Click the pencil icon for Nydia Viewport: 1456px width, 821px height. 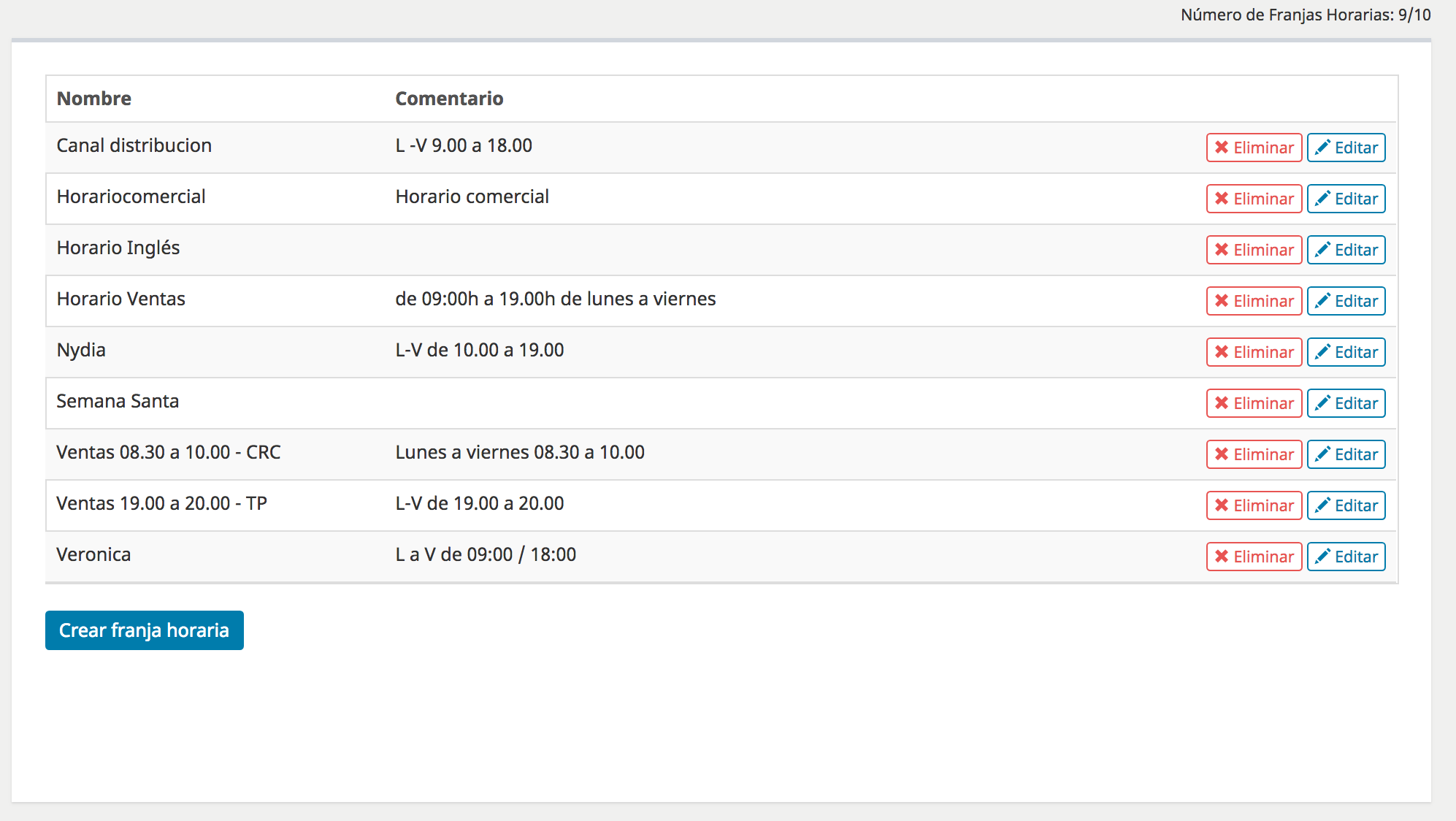tap(1322, 352)
